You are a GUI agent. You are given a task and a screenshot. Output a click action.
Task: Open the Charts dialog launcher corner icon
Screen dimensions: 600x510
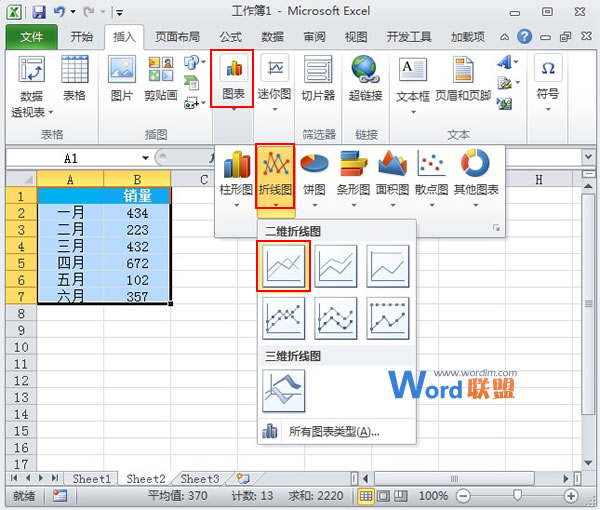point(496,228)
